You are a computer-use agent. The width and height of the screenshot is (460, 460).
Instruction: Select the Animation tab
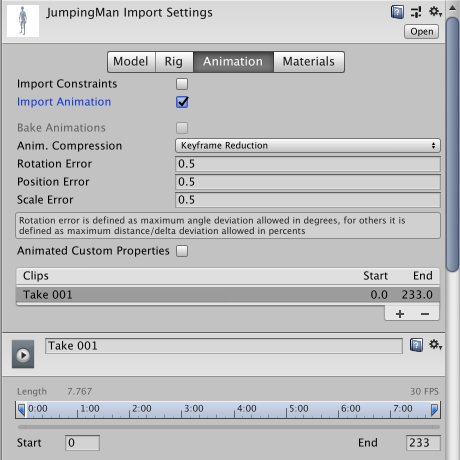pyautogui.click(x=233, y=62)
